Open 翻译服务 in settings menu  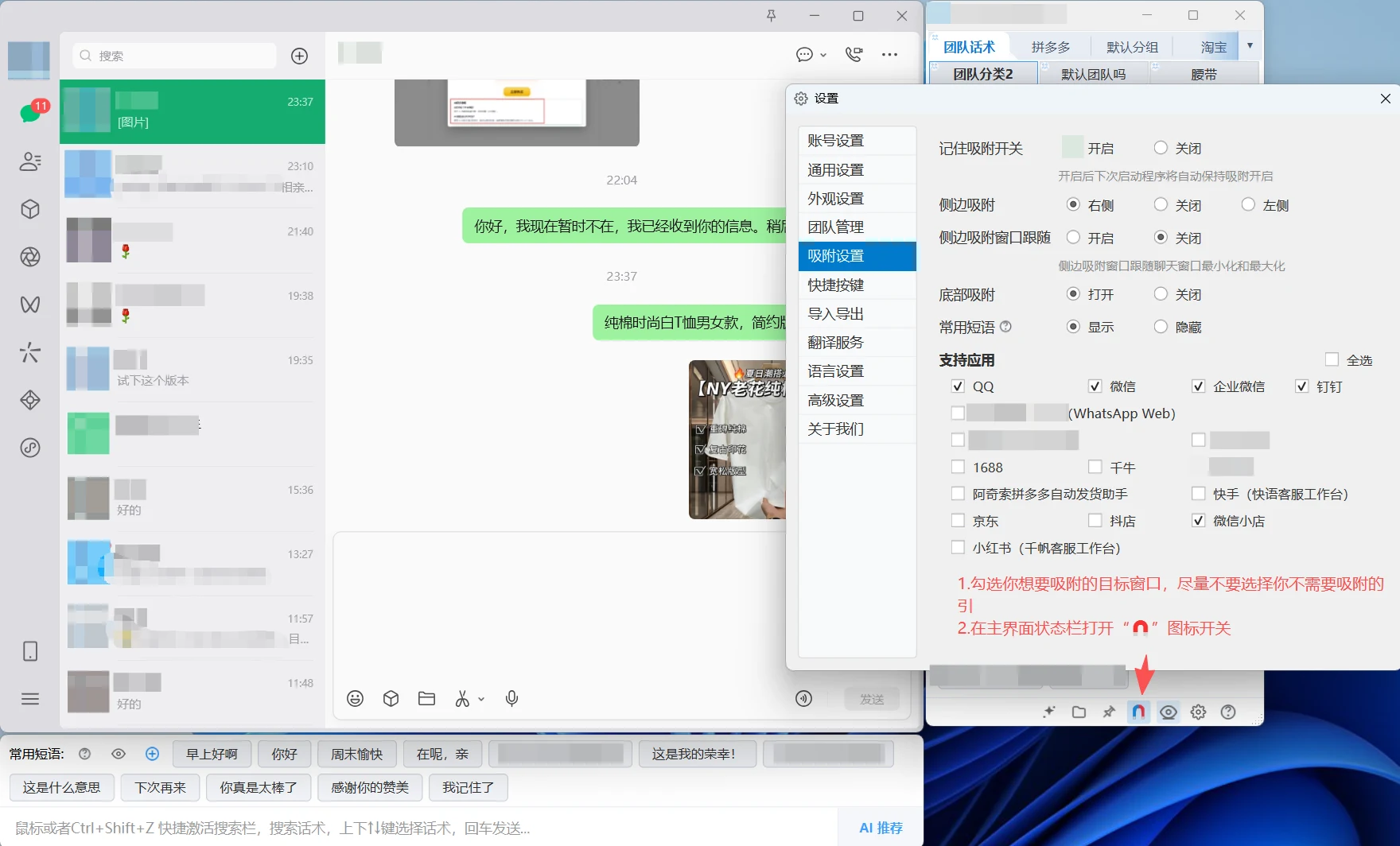tap(857, 343)
